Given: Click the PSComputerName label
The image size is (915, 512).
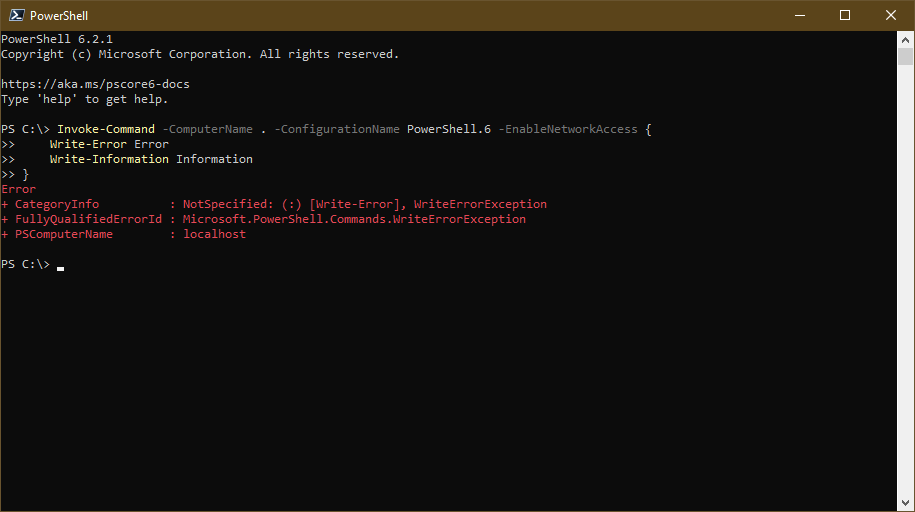Looking at the screenshot, I should tap(64, 234).
